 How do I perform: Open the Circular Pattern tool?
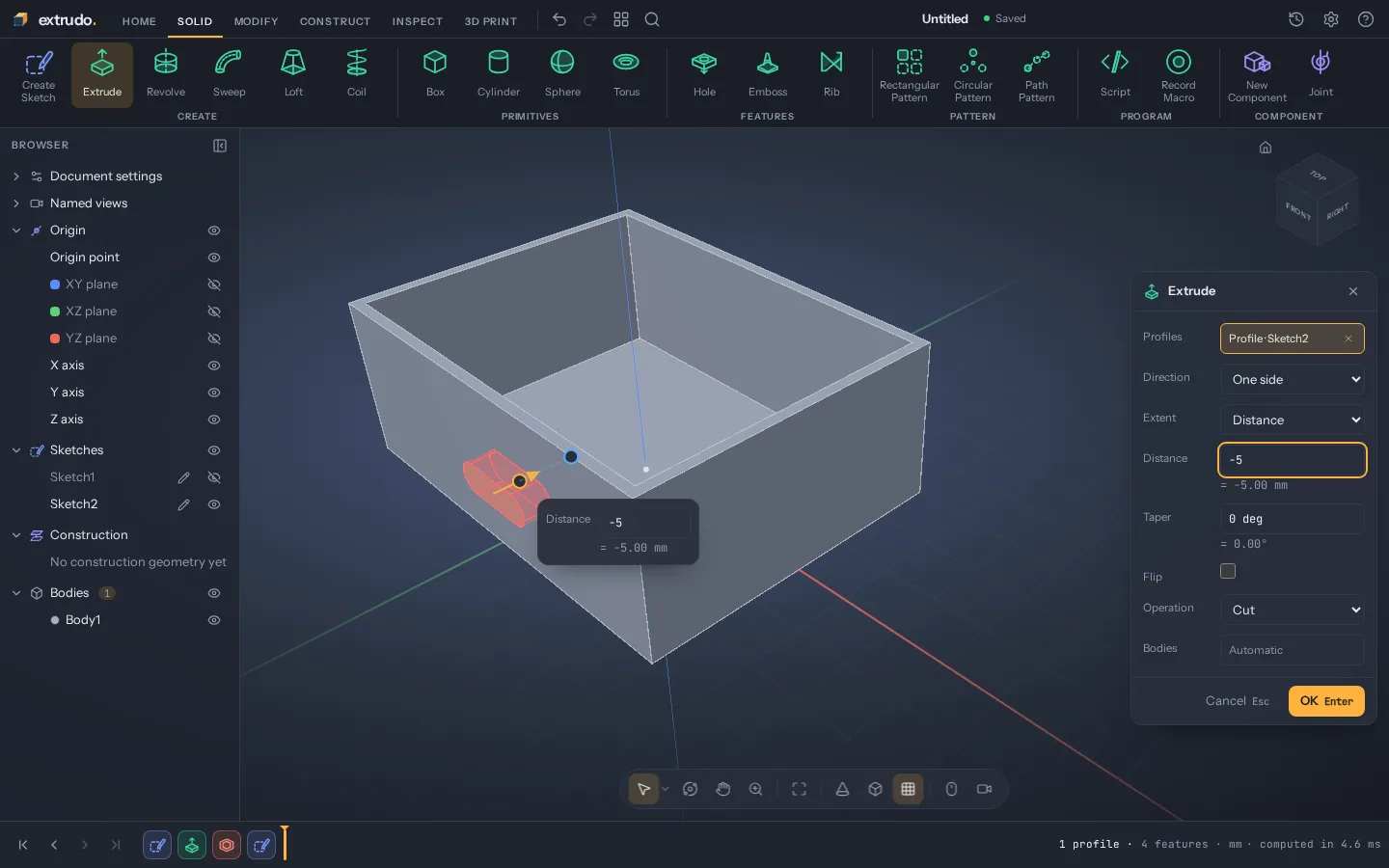[x=973, y=74]
